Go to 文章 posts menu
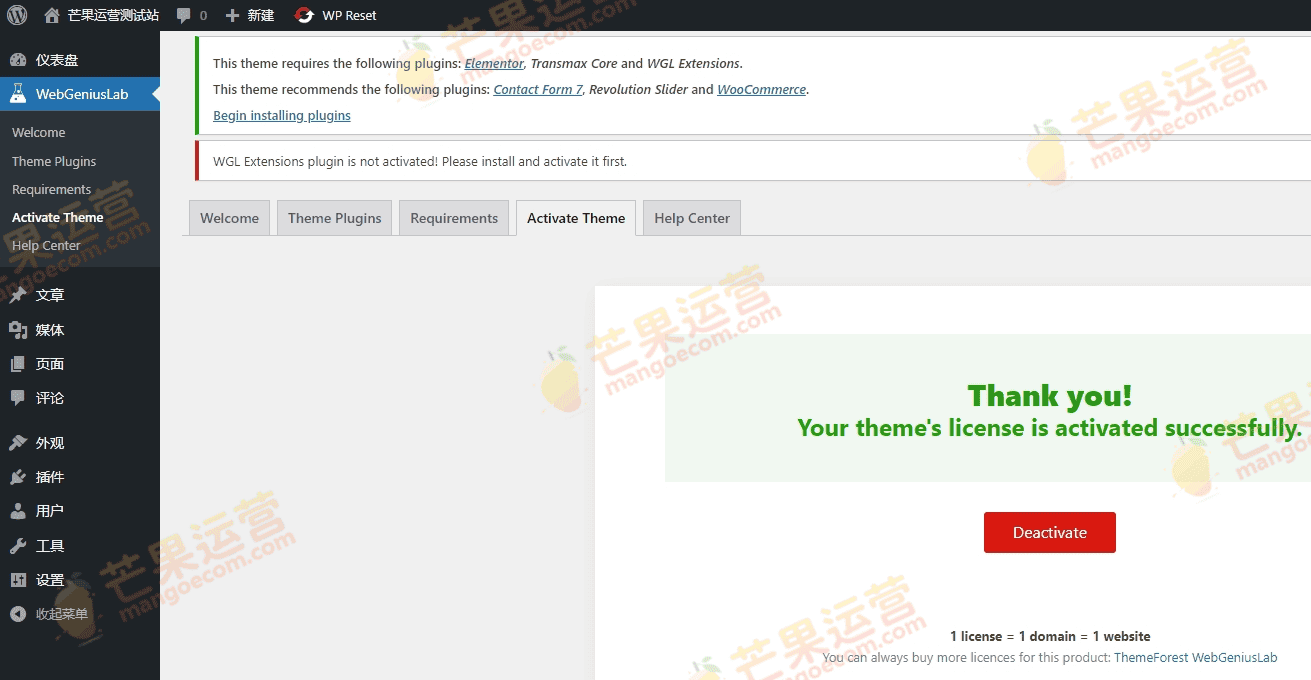Screen dimensions: 1311x680 50,295
